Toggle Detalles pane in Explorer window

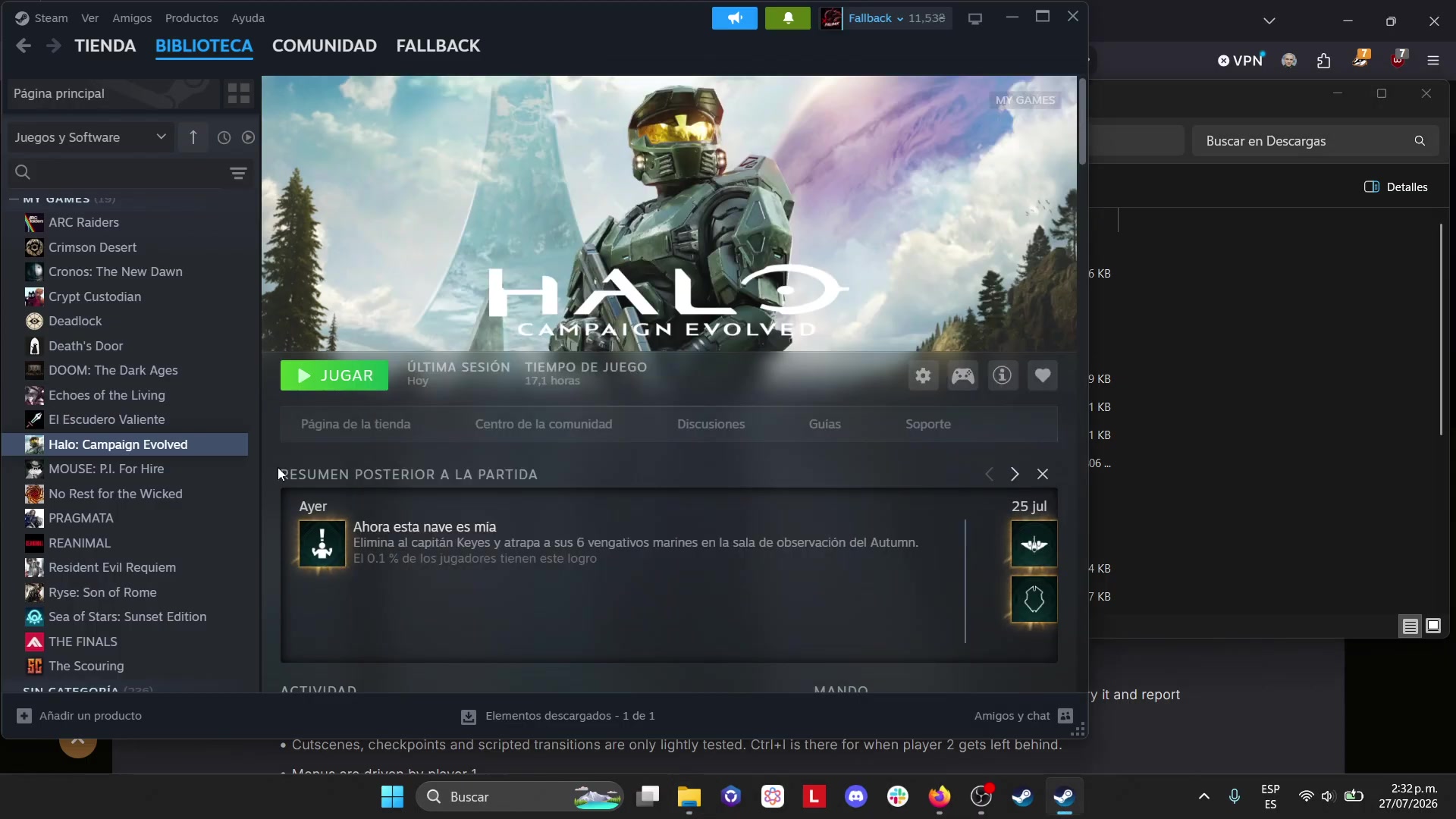coord(1396,187)
